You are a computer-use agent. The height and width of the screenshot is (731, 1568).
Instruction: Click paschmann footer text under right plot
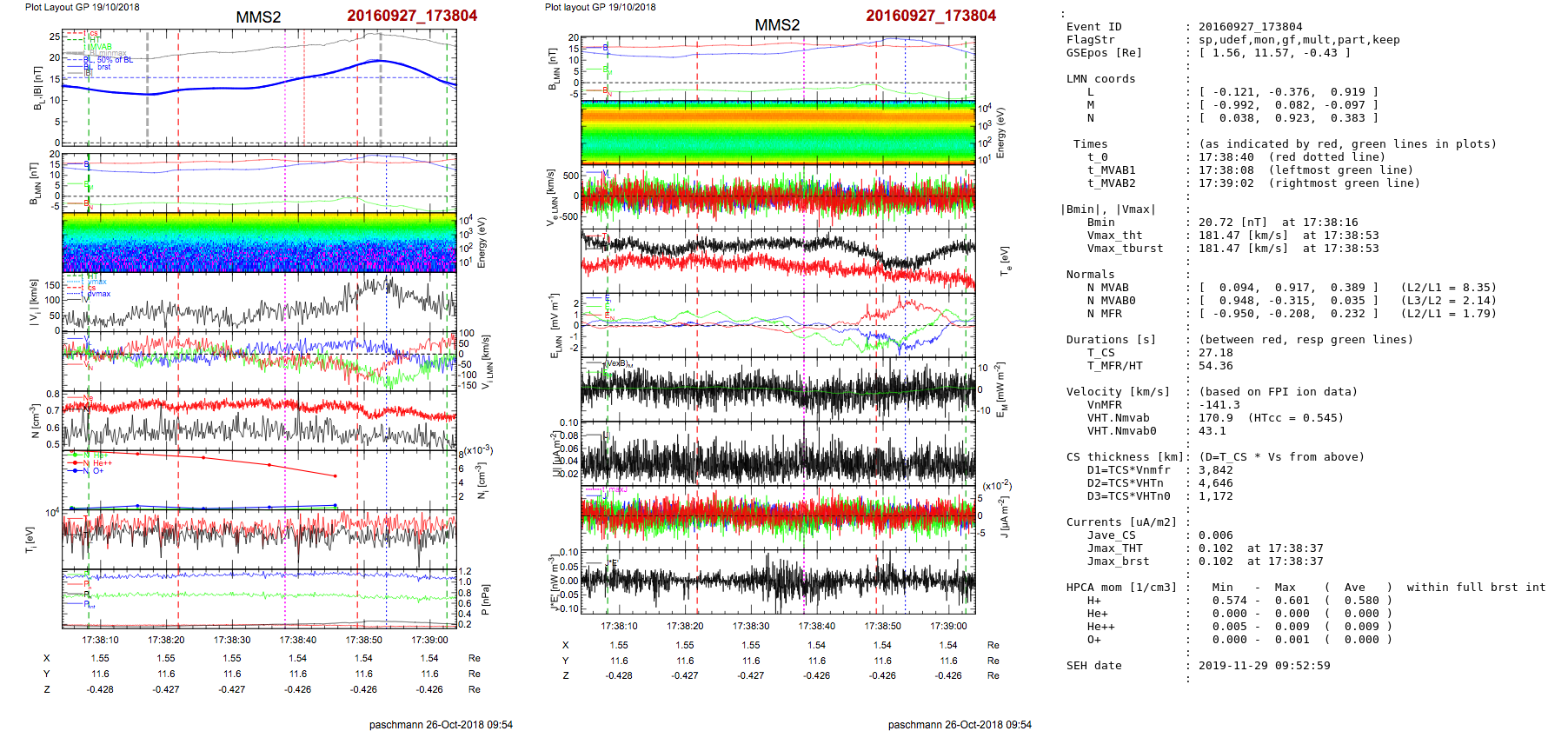click(960, 724)
